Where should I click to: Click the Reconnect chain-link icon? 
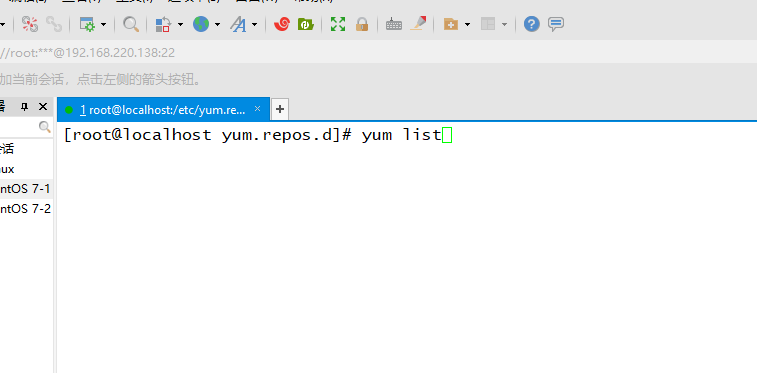click(54, 24)
